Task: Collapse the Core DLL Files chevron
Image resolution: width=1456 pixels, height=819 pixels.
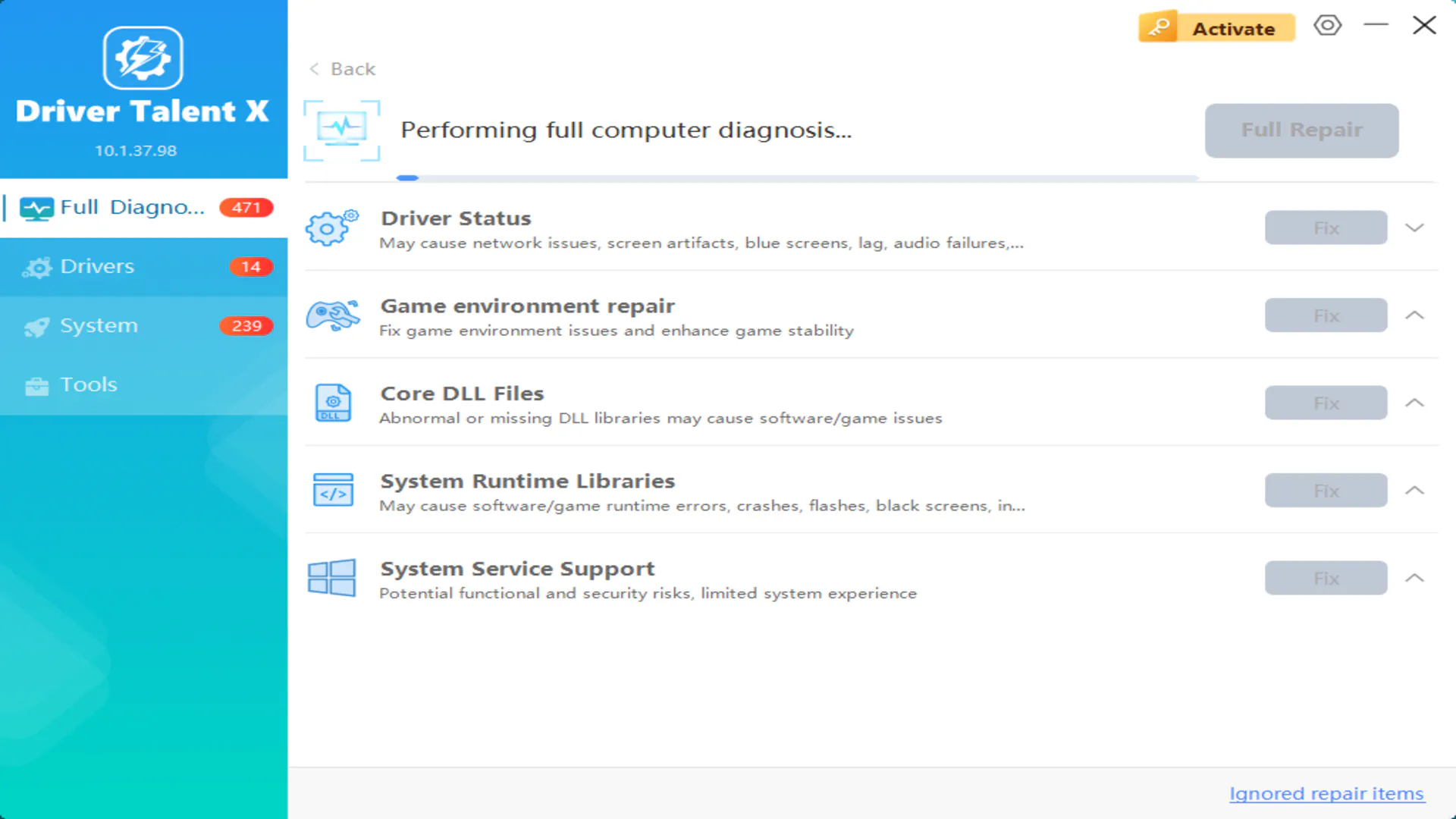Action: point(1414,403)
